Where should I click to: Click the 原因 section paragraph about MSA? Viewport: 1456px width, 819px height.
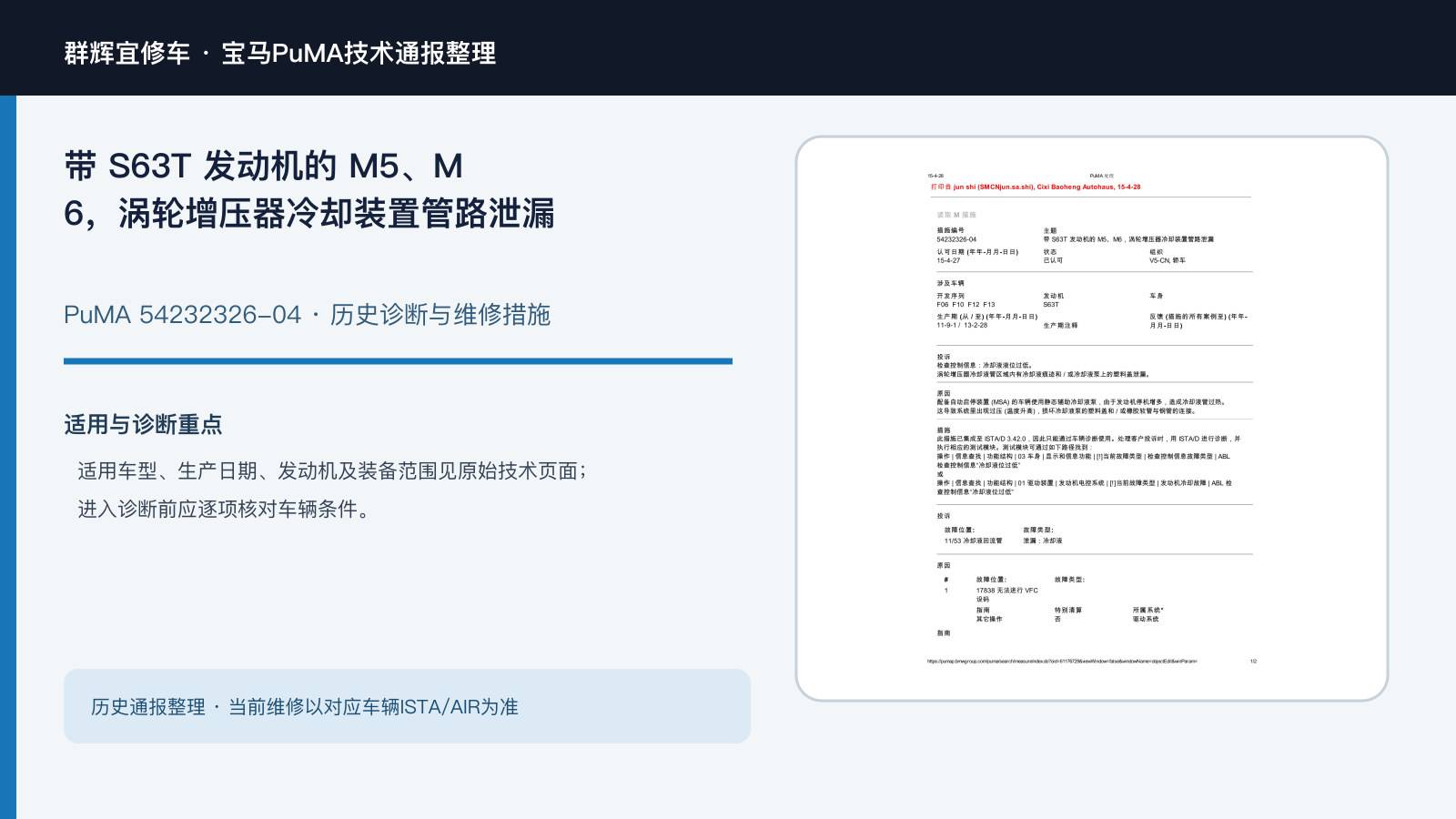(1082, 402)
